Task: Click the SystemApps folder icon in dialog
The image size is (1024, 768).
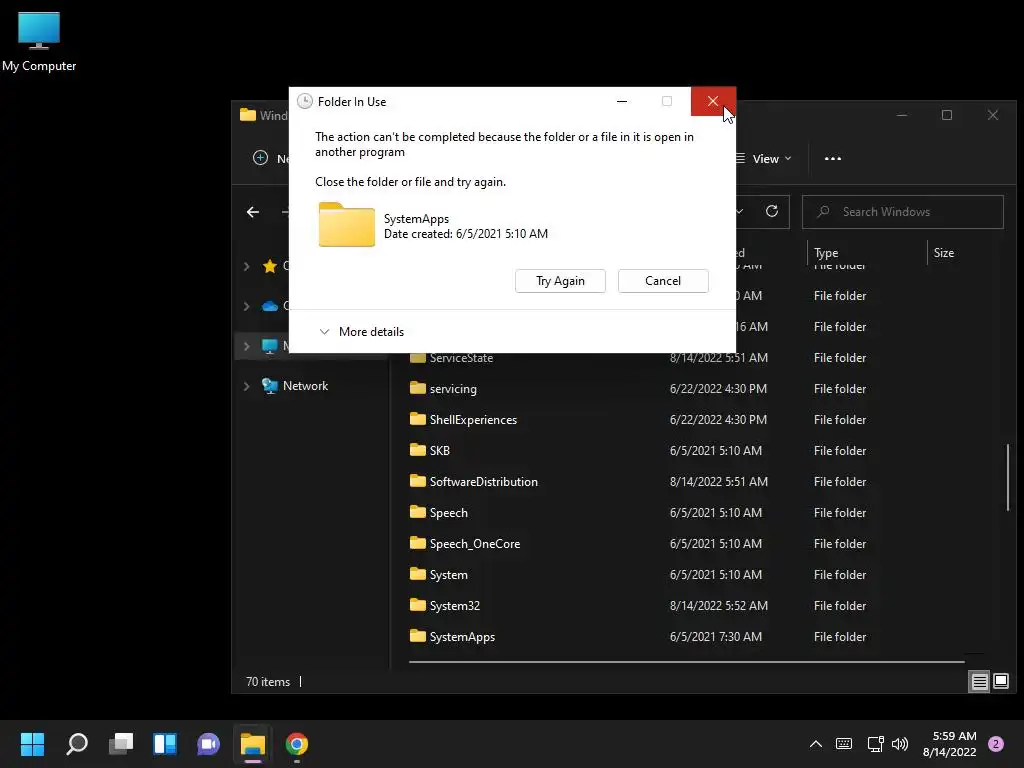Action: [x=346, y=225]
